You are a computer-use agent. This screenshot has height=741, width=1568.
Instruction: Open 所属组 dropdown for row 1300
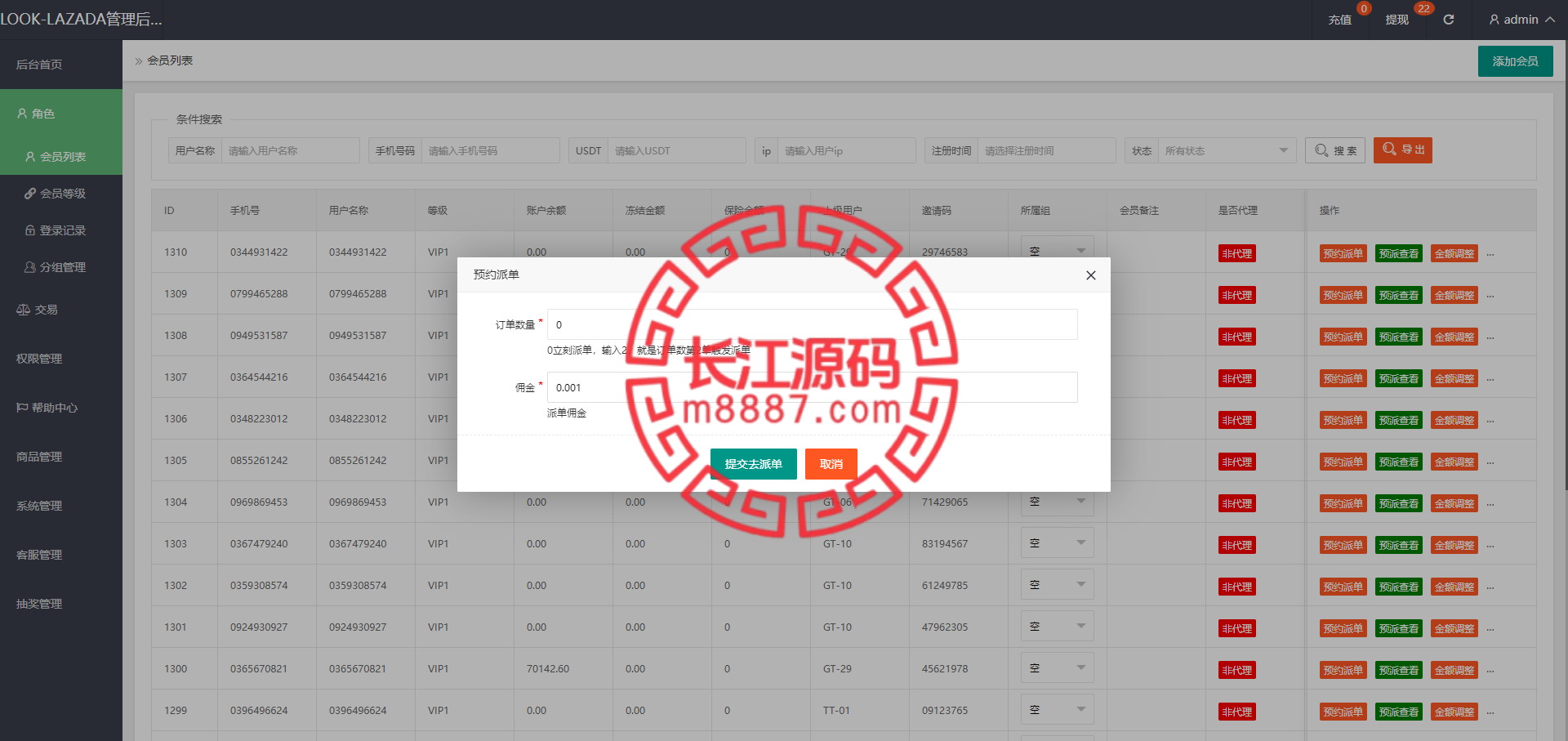[x=1057, y=668]
